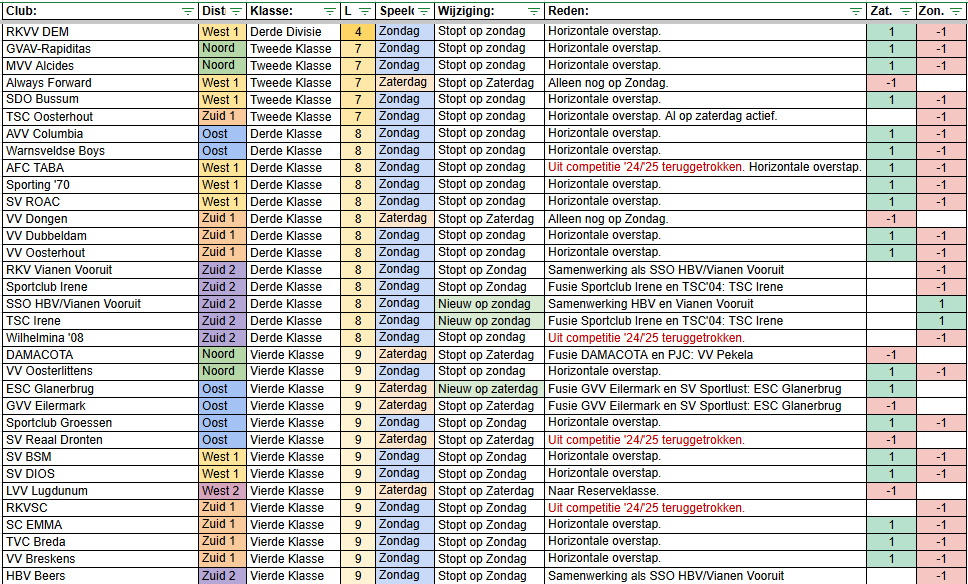The width and height of the screenshot is (968, 584).
Task: Select the cell TSC Irene in Club column
Action: pos(101,320)
